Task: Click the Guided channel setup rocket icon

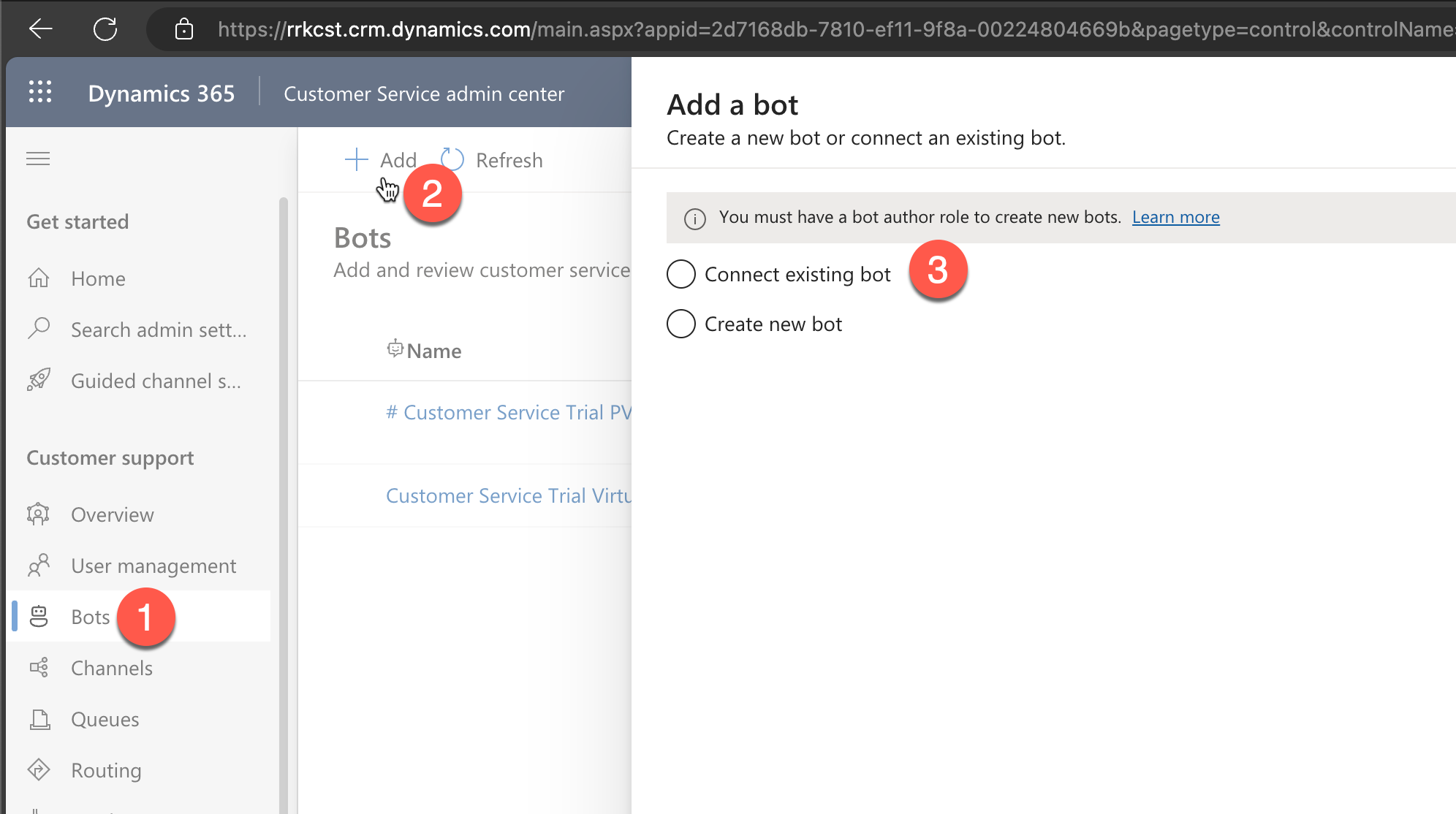Action: pyautogui.click(x=39, y=380)
